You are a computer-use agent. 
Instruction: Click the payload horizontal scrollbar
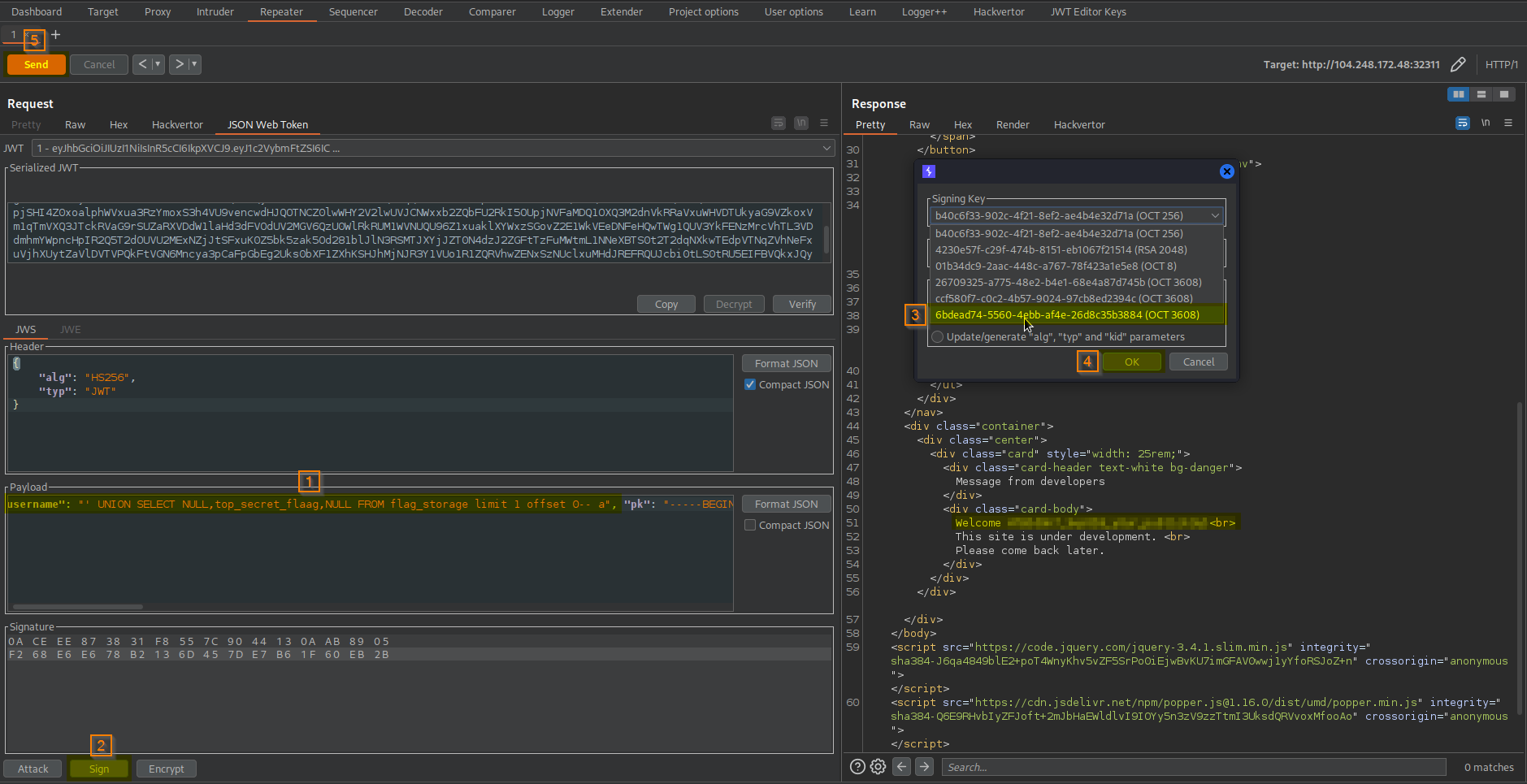coord(78,607)
